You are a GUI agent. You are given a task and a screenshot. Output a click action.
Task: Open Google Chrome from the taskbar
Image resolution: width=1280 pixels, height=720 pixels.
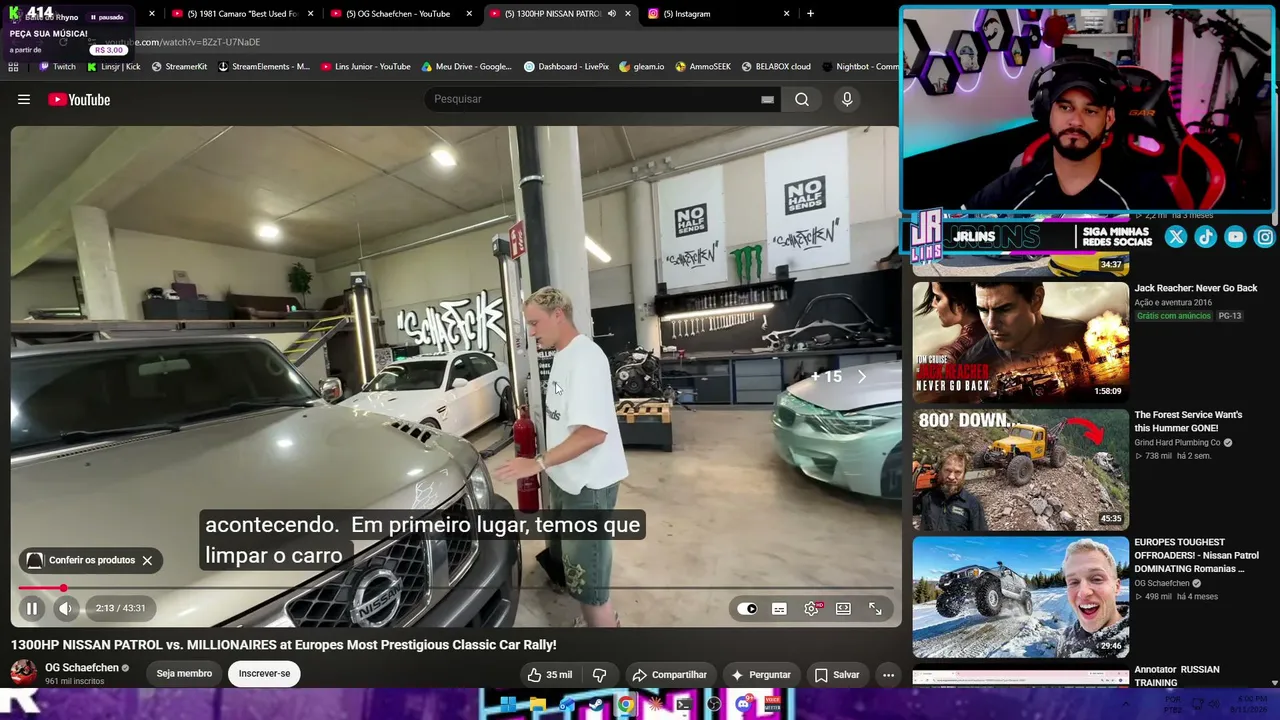[x=625, y=705]
